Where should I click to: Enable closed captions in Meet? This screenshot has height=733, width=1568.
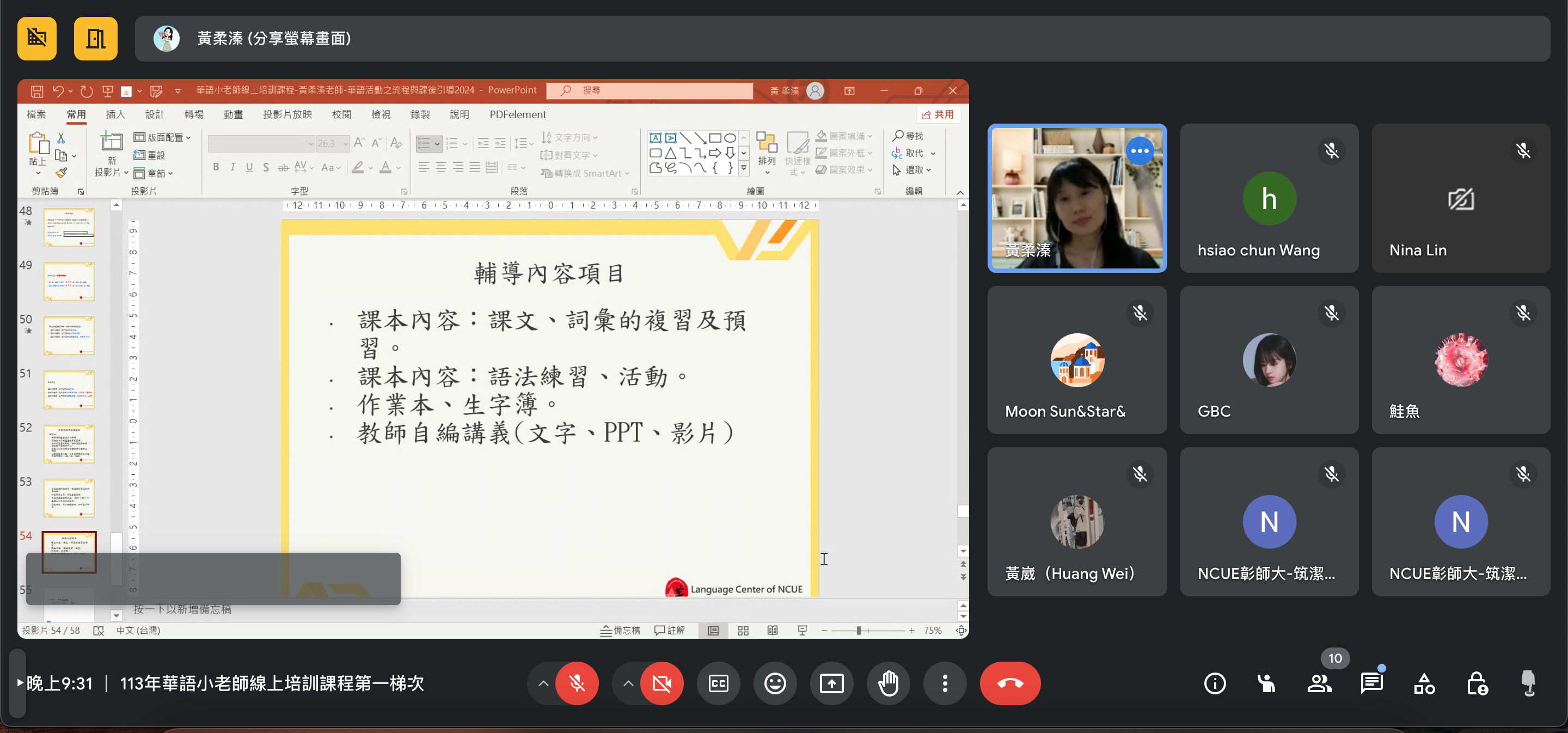[718, 683]
